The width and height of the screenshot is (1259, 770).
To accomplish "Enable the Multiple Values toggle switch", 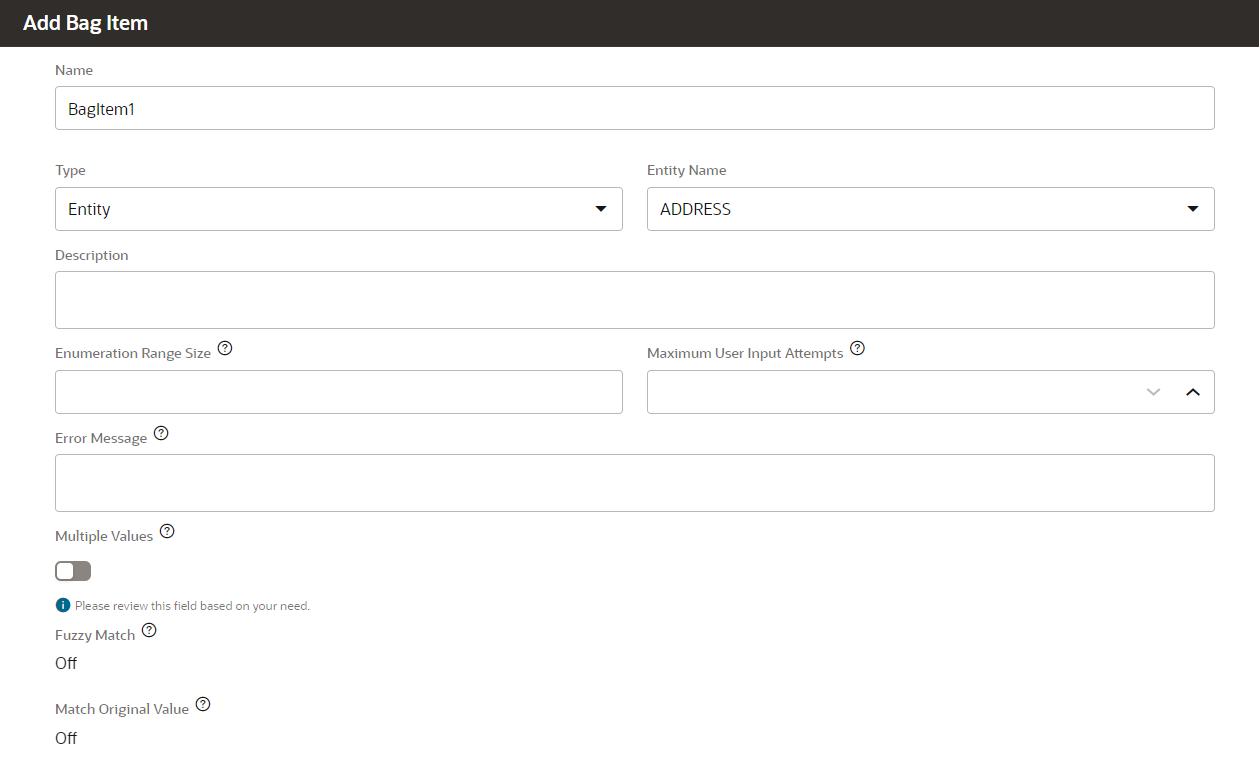I will click(x=72, y=570).
